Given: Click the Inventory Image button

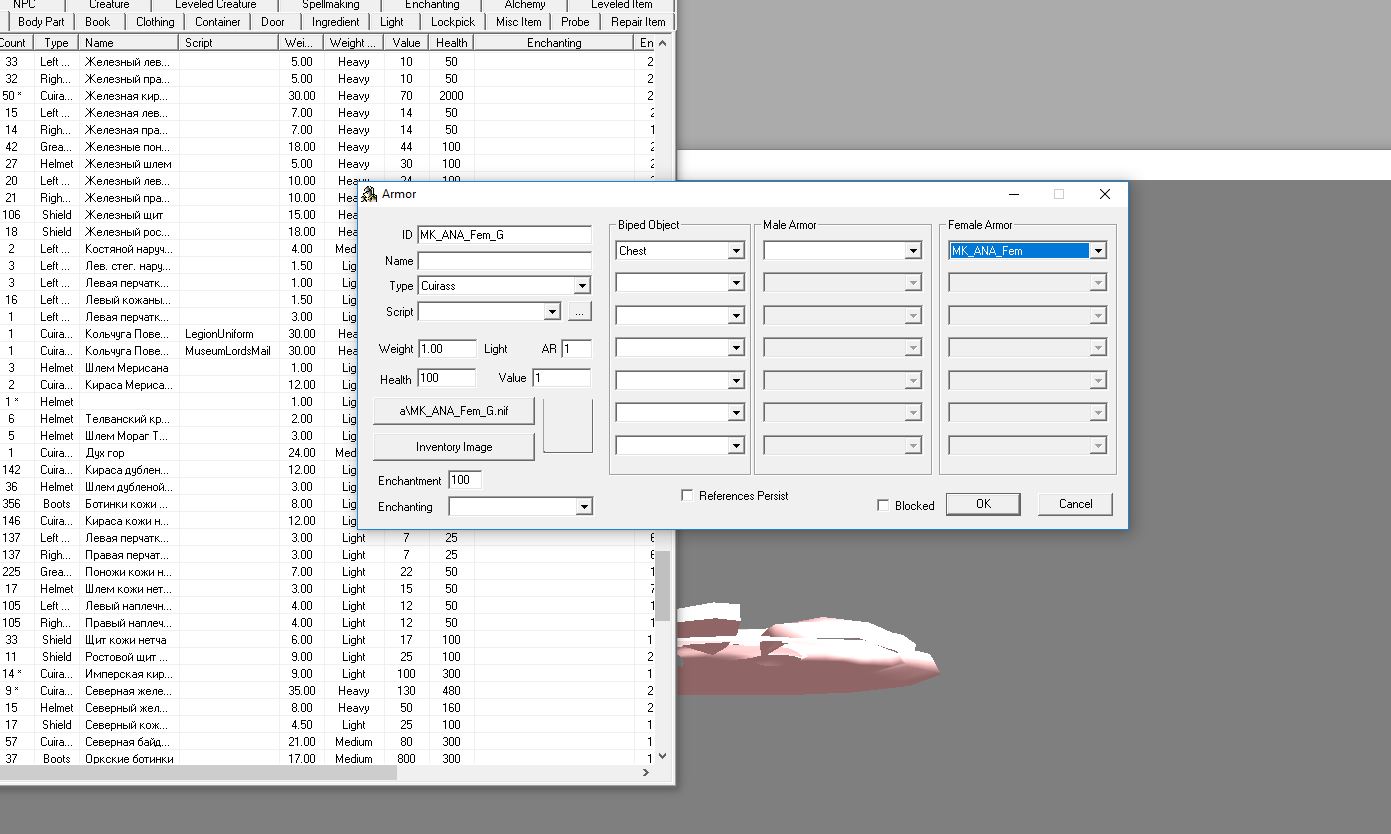Looking at the screenshot, I should (454, 447).
